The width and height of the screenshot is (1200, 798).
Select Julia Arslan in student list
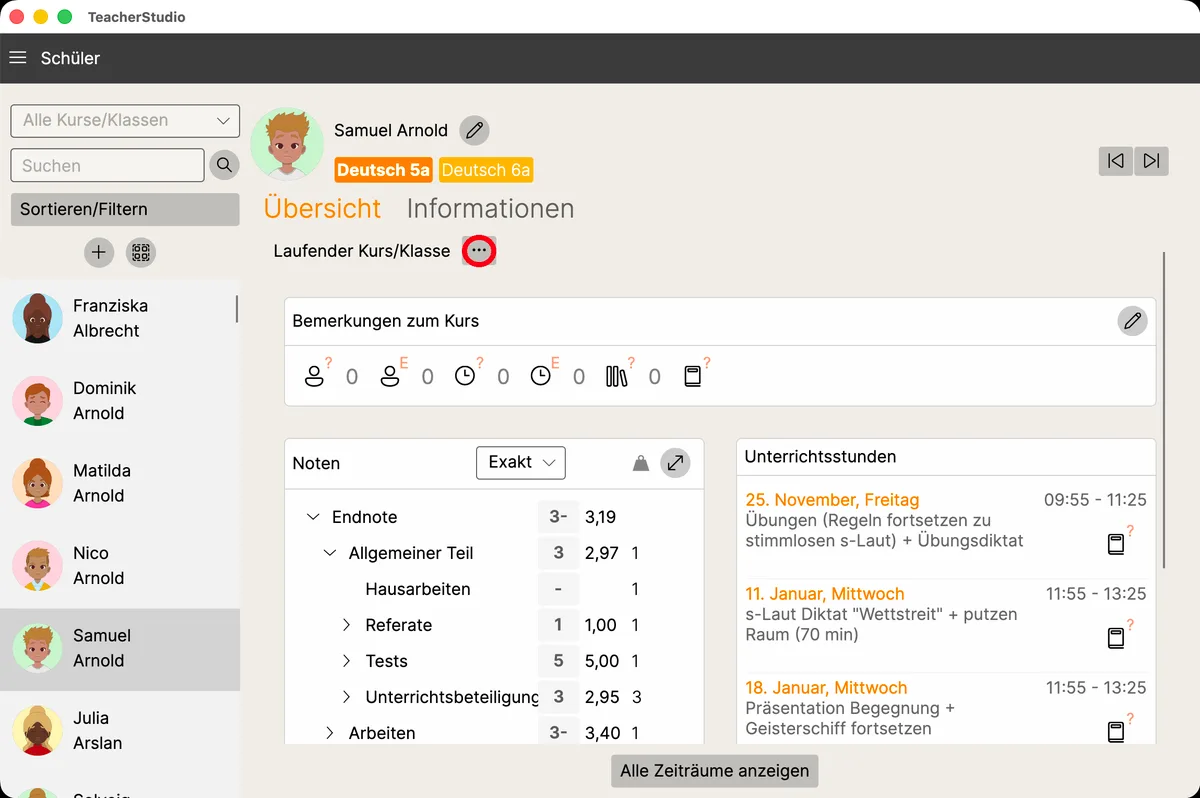(x=120, y=731)
